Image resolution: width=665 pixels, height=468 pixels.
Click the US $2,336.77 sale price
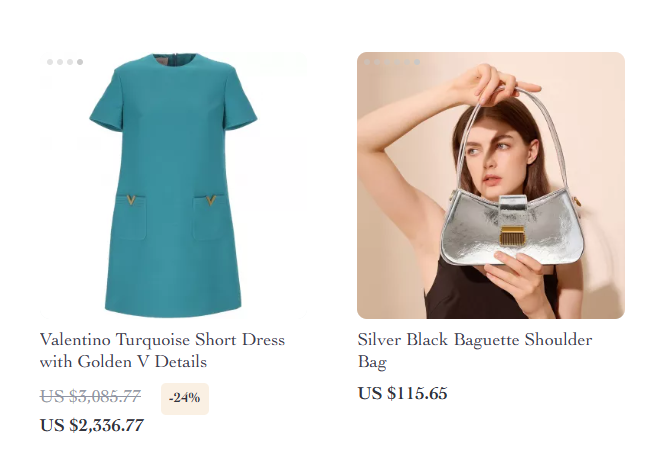(x=92, y=425)
